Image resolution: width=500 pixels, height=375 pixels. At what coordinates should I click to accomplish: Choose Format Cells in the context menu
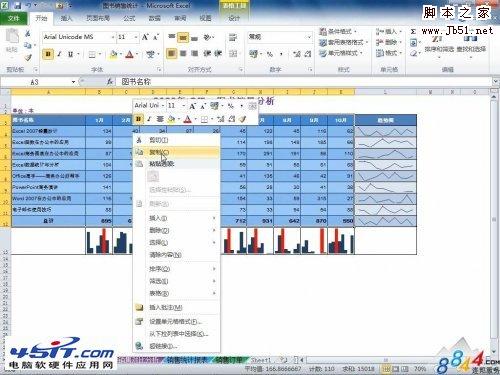(176, 322)
